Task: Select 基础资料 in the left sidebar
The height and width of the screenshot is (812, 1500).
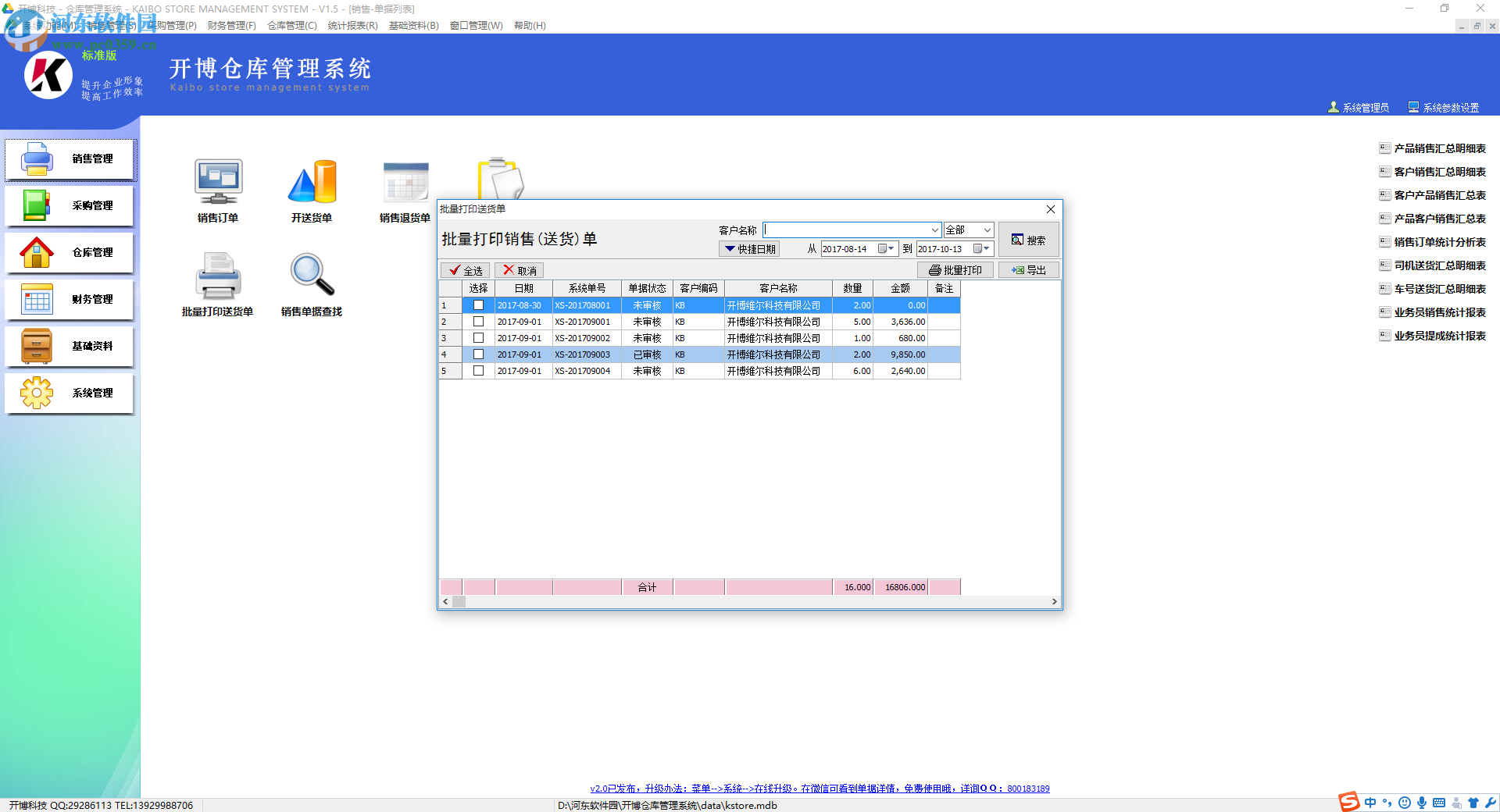Action: (x=70, y=347)
